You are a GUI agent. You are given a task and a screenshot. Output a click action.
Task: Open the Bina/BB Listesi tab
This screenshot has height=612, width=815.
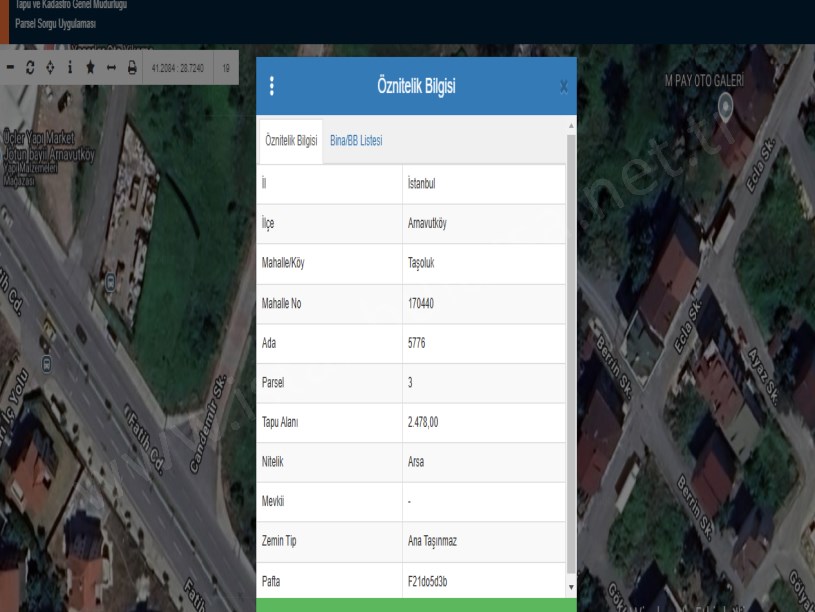pyautogui.click(x=356, y=141)
